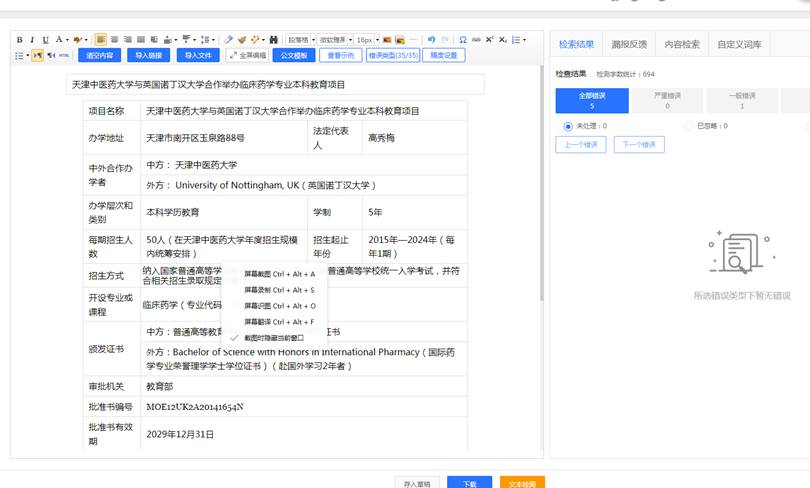Screen dimensions: 810x488
Task: Select the serious-errors filter showing 0
Action: (667, 101)
